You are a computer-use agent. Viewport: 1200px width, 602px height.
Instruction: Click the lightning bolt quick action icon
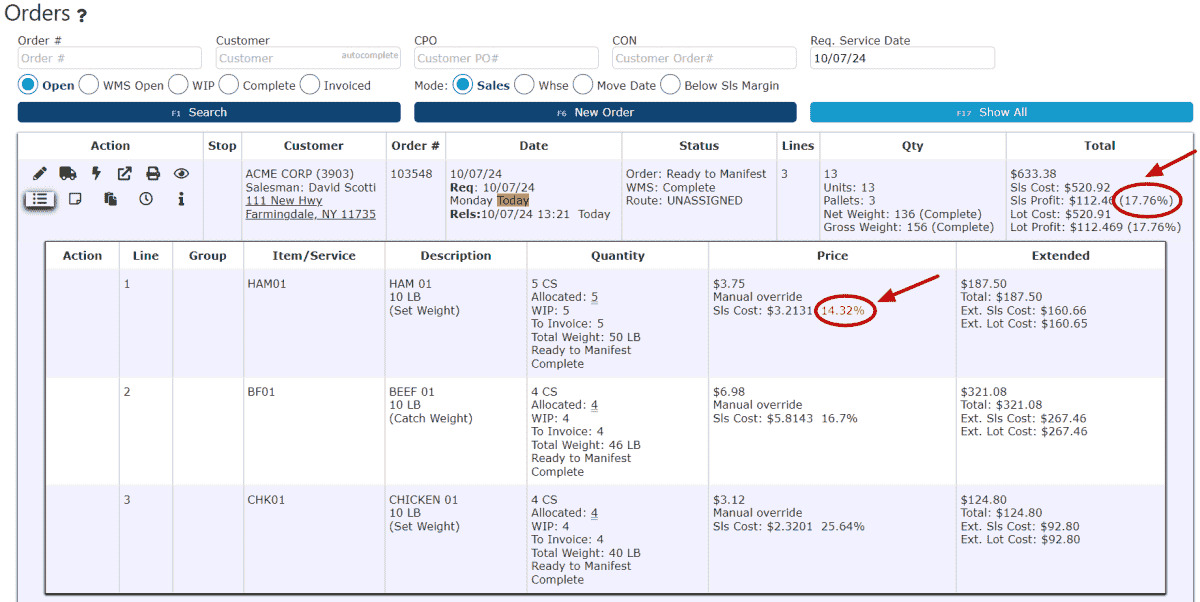pos(97,174)
